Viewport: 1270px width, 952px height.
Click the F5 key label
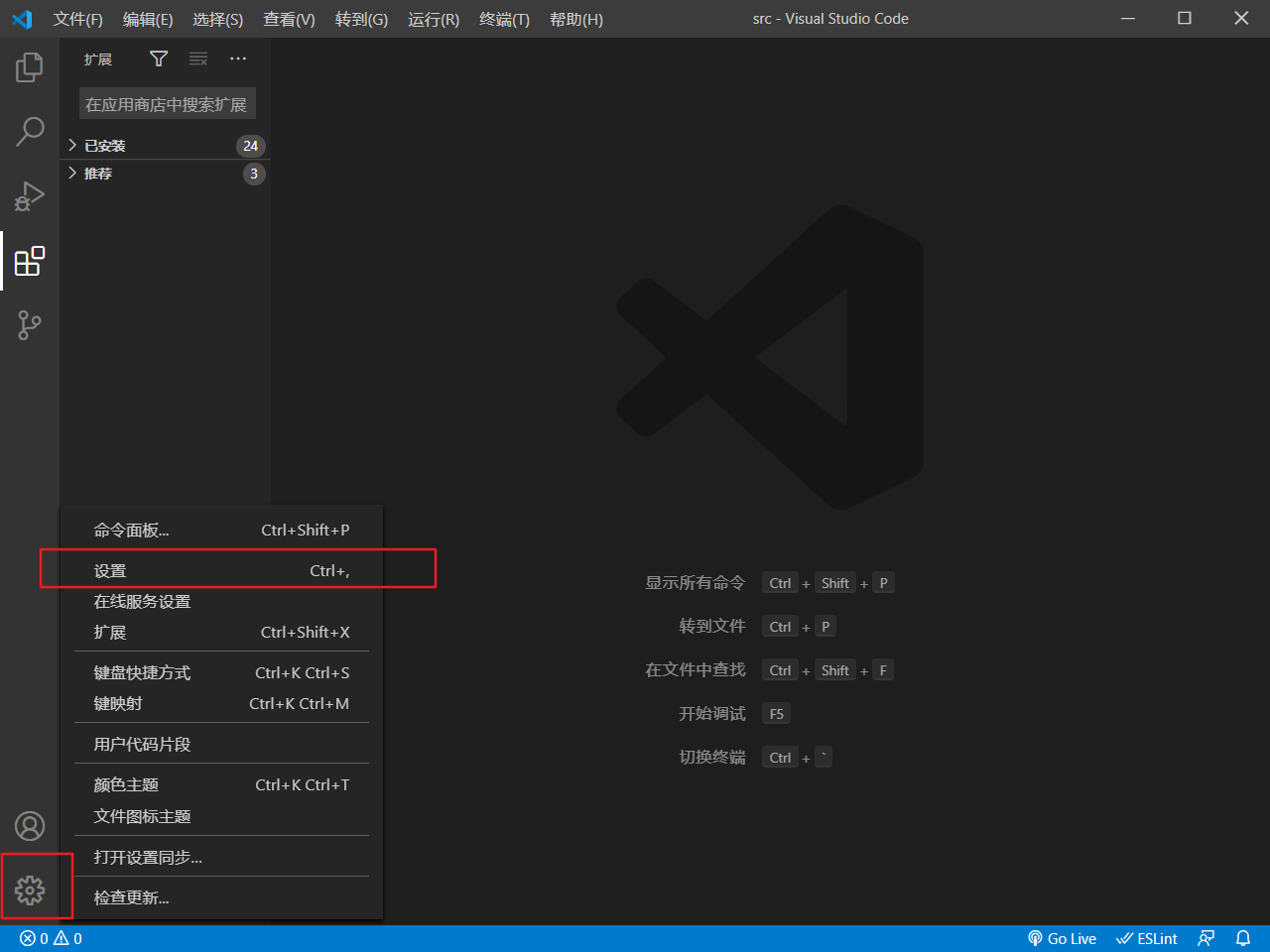tap(777, 714)
